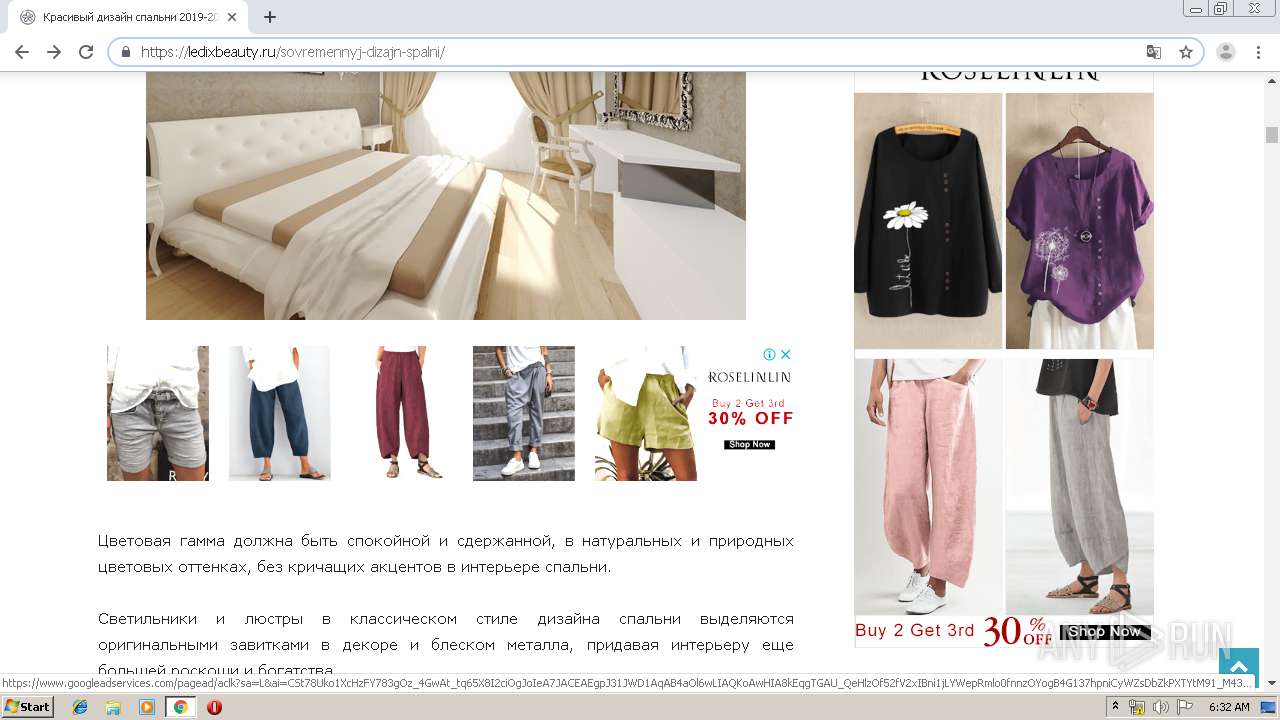
Task: Go back to the previous page
Action: pos(22,52)
